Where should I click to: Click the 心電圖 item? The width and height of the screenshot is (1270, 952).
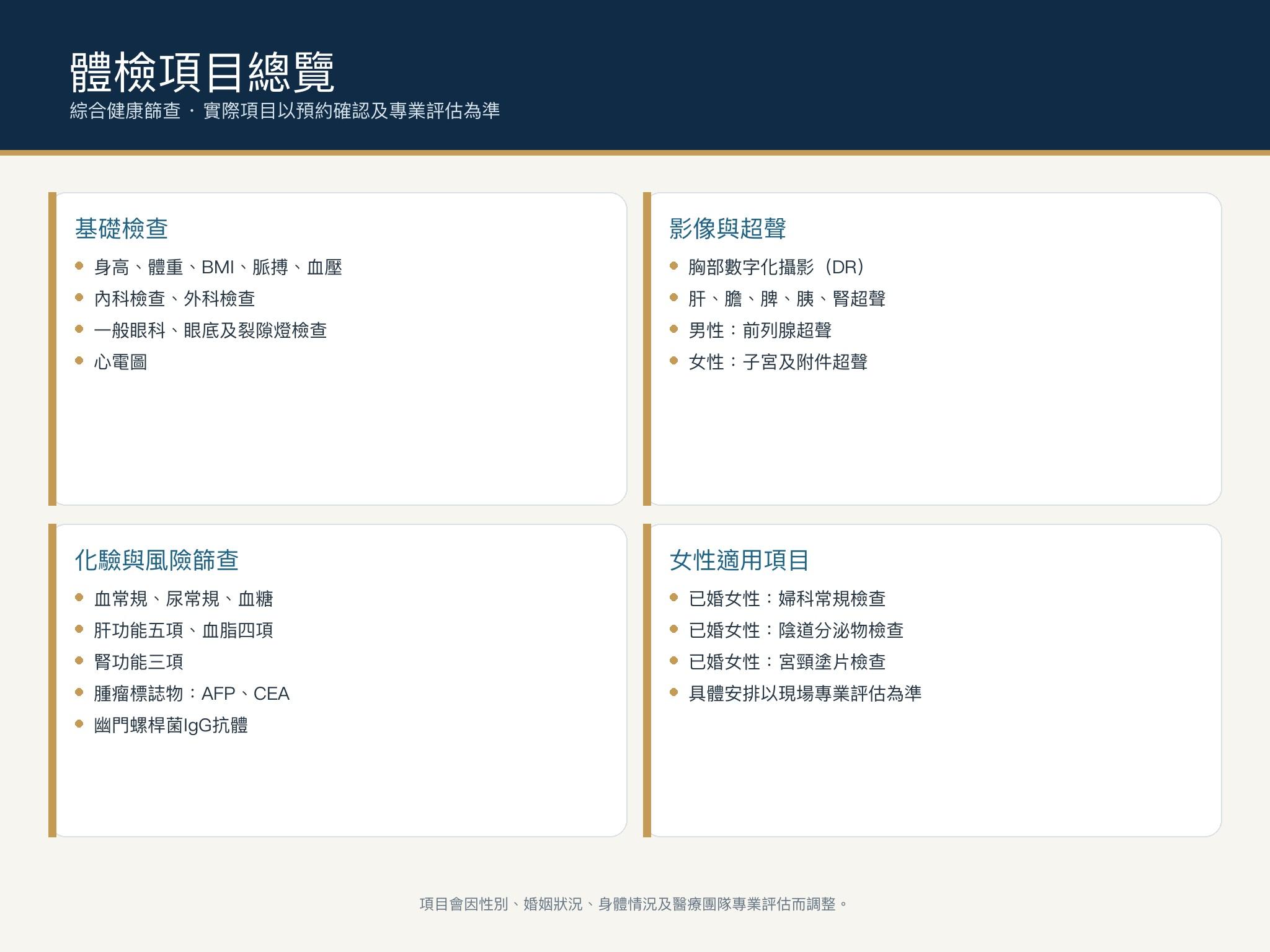point(120,362)
